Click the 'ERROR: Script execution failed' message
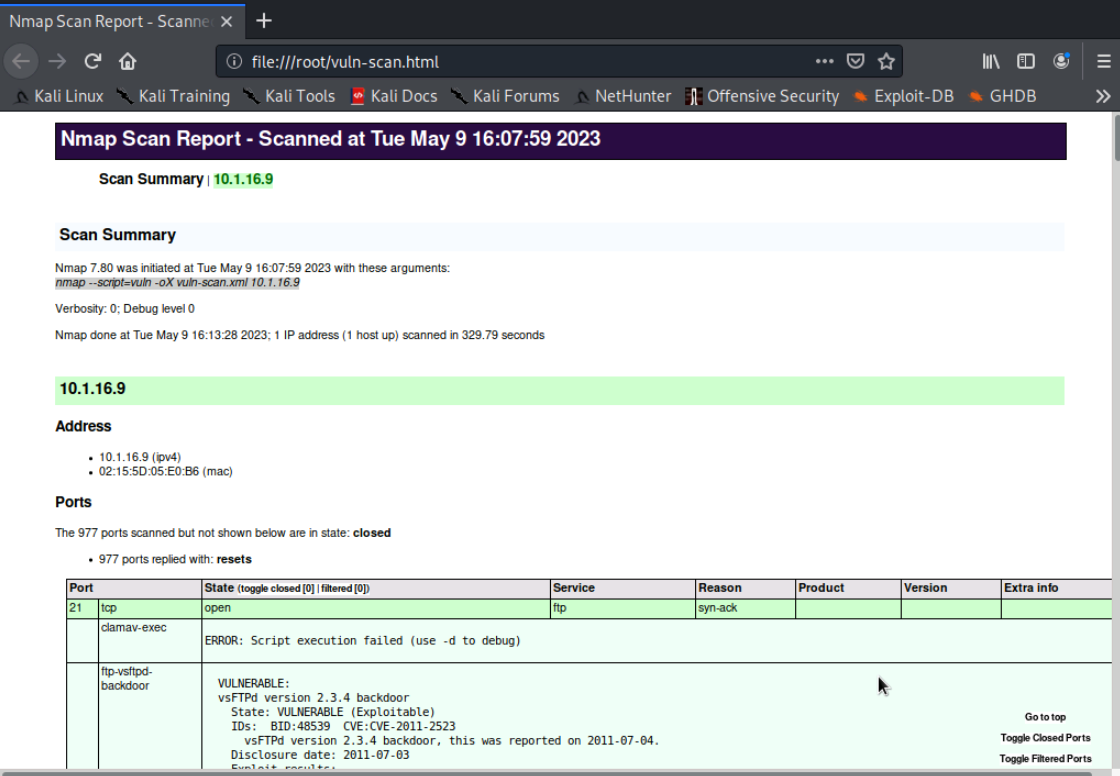 coord(363,641)
